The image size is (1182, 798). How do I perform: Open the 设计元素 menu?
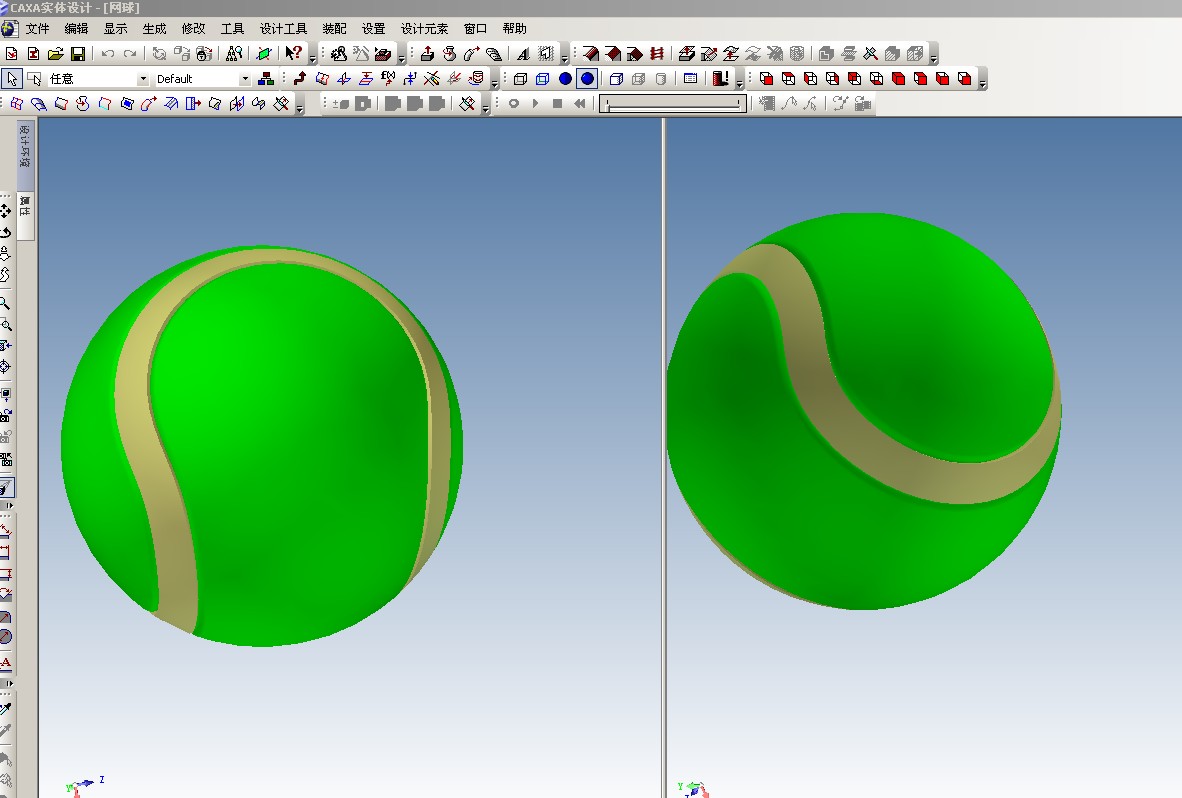[x=424, y=29]
